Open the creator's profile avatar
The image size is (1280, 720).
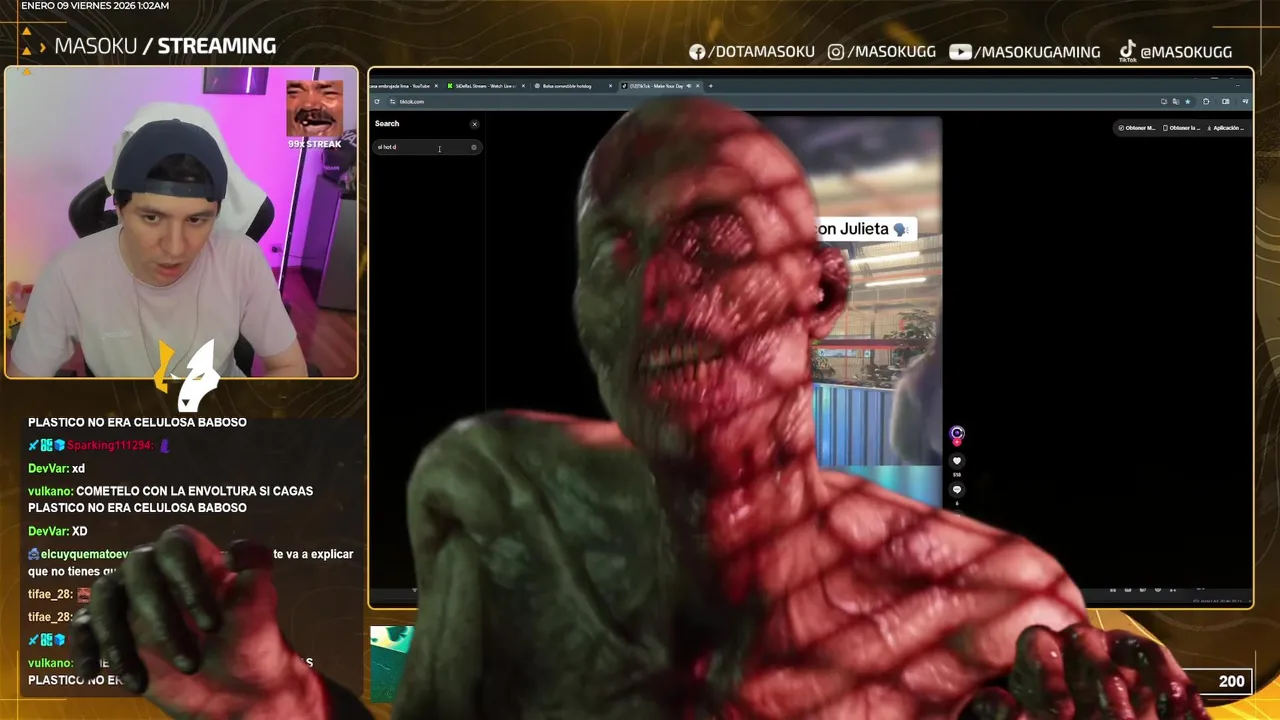pyautogui.click(x=957, y=433)
